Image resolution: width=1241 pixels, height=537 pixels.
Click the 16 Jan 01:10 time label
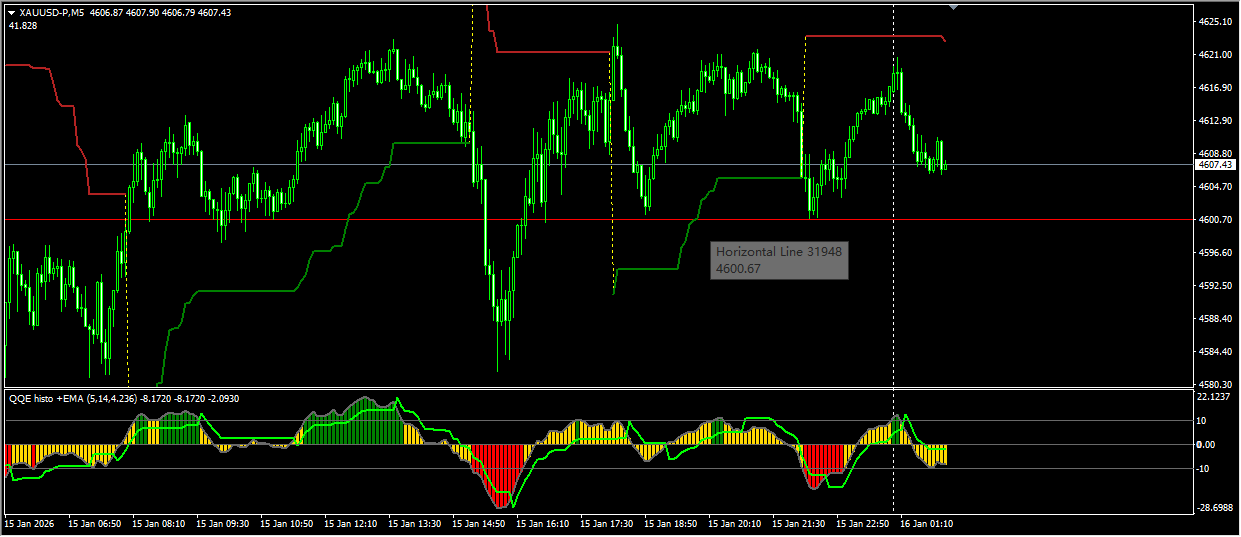coord(926,523)
